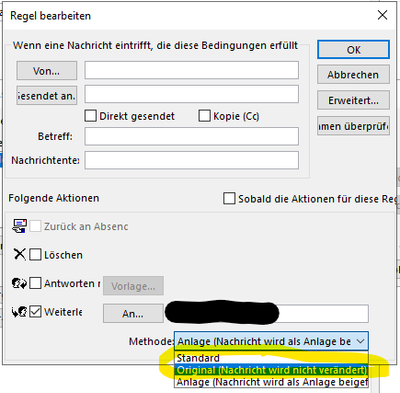
Task: Click the return-to-sender icon beside Zurück an Absender
Action: click(x=19, y=226)
